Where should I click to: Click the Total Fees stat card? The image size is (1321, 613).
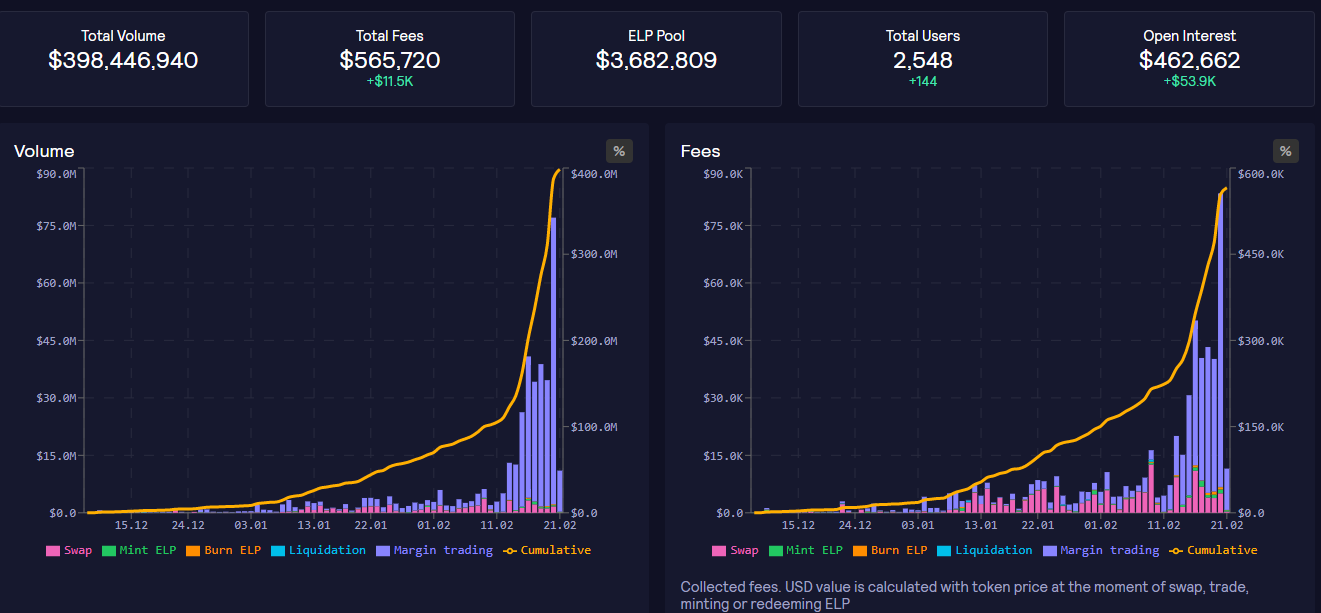coord(389,59)
